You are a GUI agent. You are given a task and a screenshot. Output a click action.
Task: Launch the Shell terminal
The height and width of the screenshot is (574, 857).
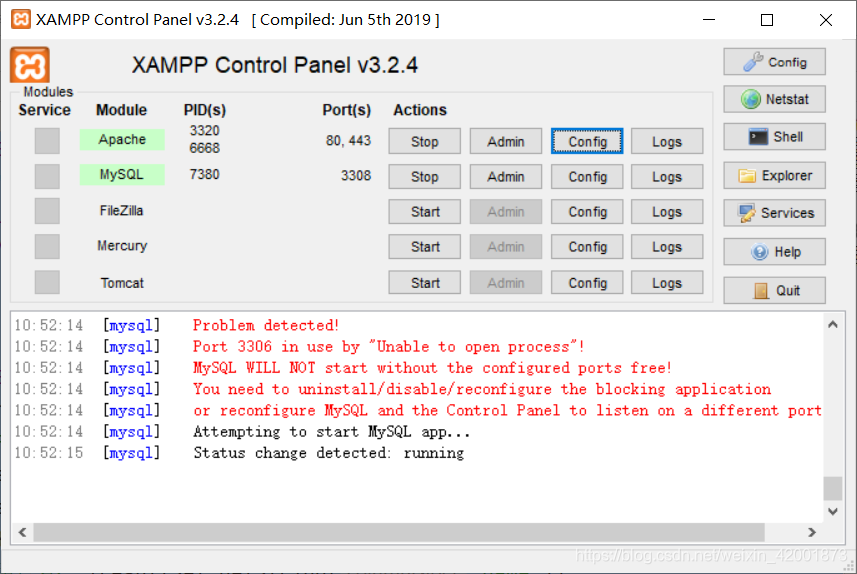click(x=774, y=137)
